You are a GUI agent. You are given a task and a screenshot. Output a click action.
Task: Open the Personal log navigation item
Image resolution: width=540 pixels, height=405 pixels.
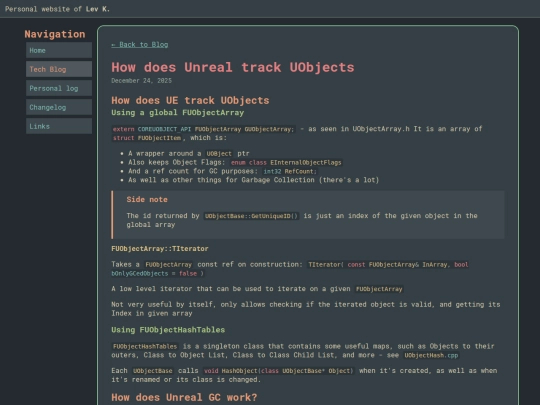tap(59, 88)
